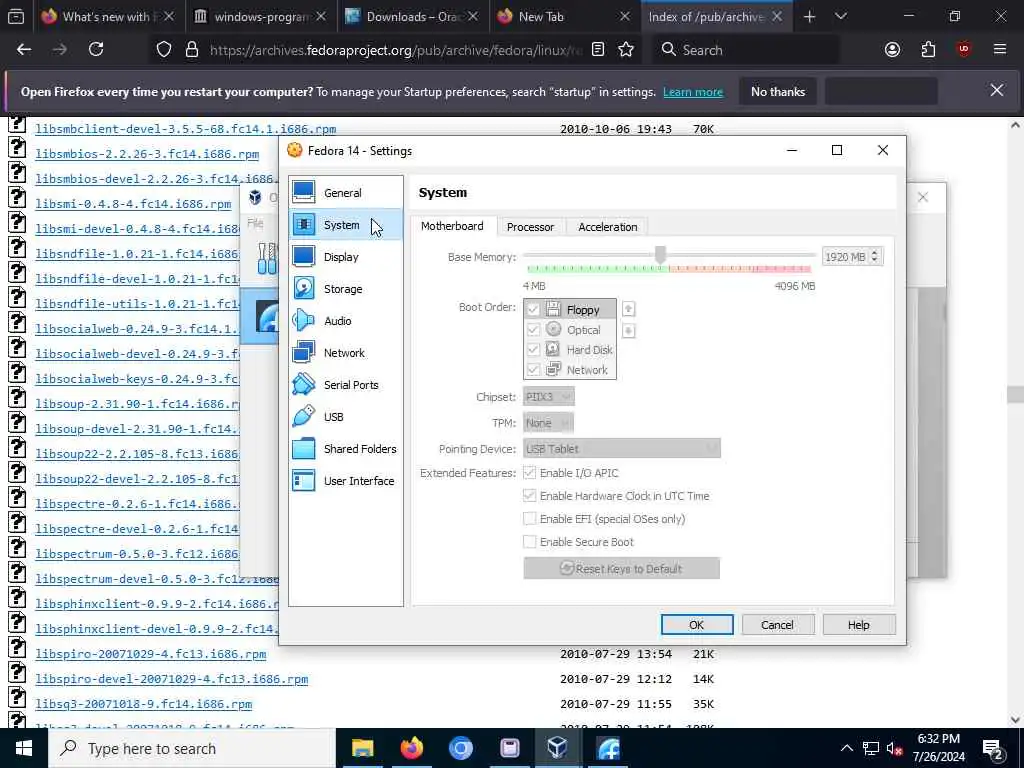Bookmark this page with the star icon
Screen dimensions: 1024x768
point(626,50)
